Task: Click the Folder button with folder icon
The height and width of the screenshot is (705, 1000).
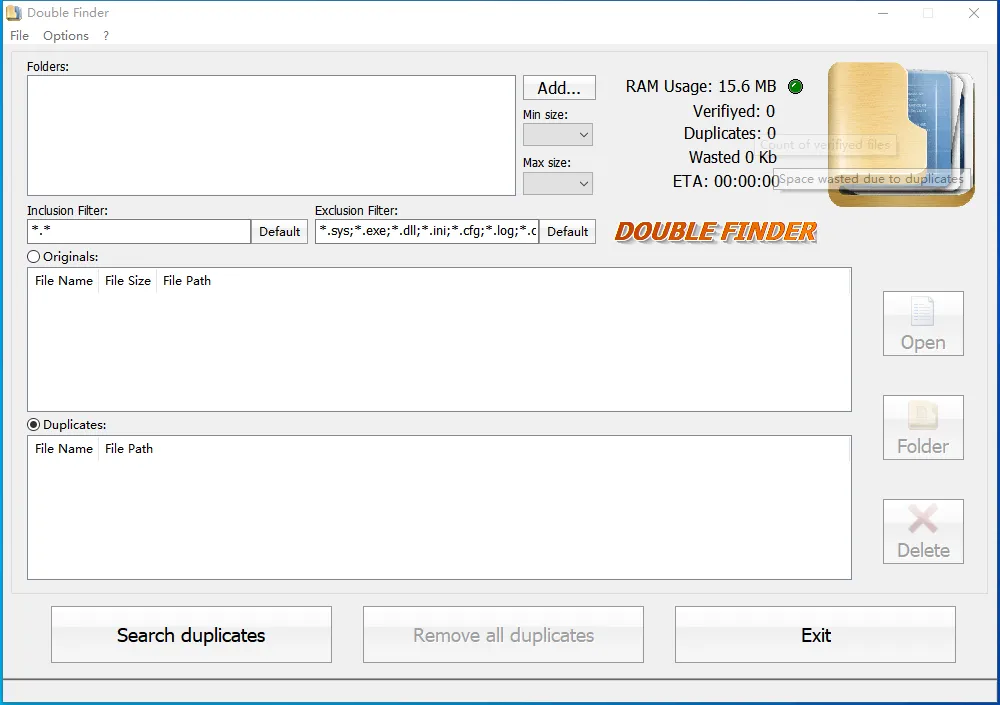Action: pos(923,427)
